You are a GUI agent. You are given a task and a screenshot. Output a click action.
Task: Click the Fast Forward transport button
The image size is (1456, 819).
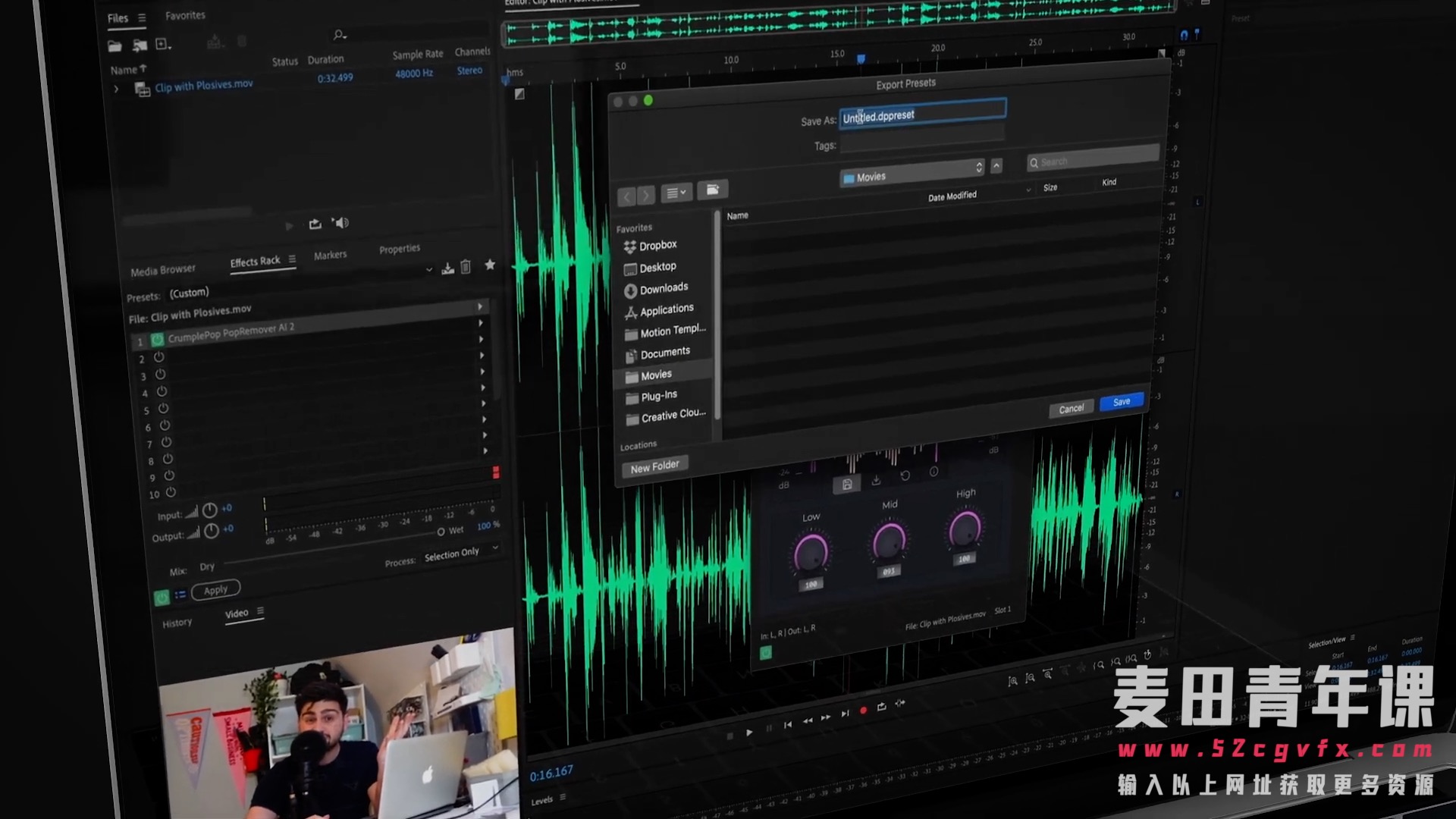tap(826, 717)
